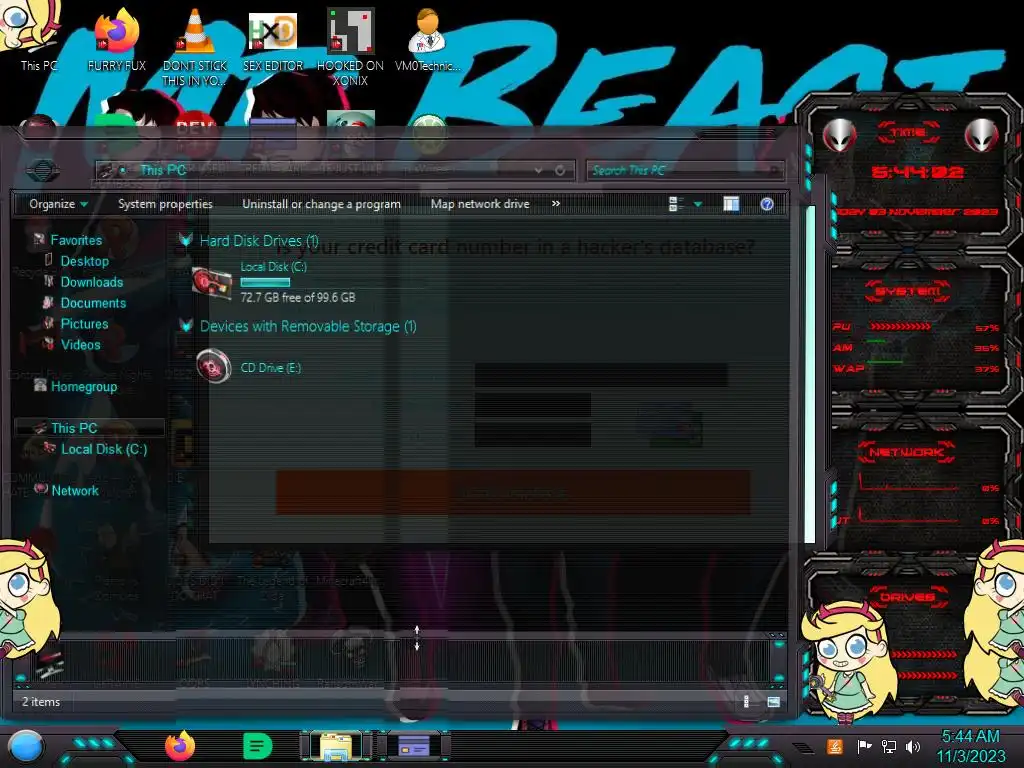The height and width of the screenshot is (768, 1024).
Task: Click the Network icon in sidebar
Action: (x=40, y=488)
